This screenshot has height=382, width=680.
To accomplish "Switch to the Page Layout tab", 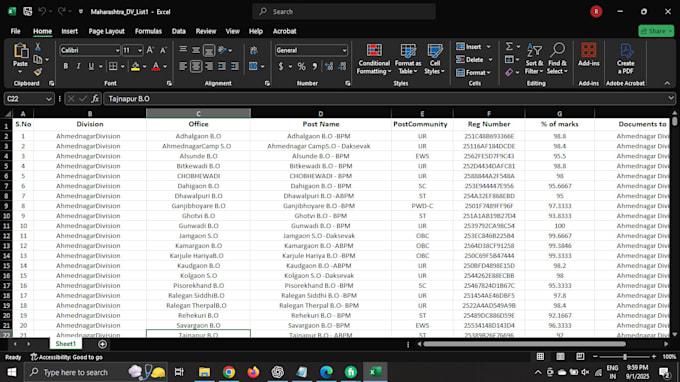I will click(x=106, y=31).
